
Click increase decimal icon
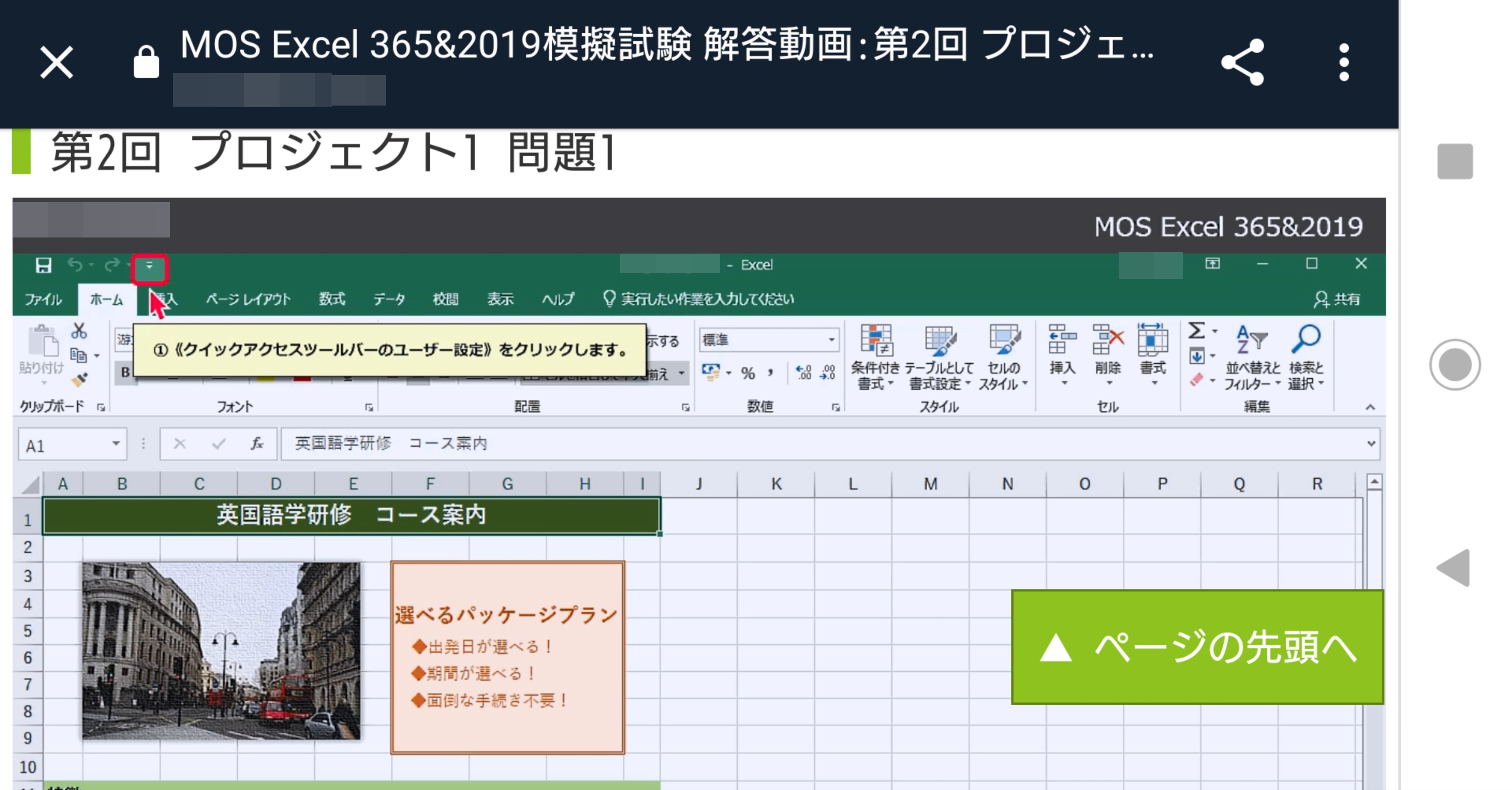point(804,372)
